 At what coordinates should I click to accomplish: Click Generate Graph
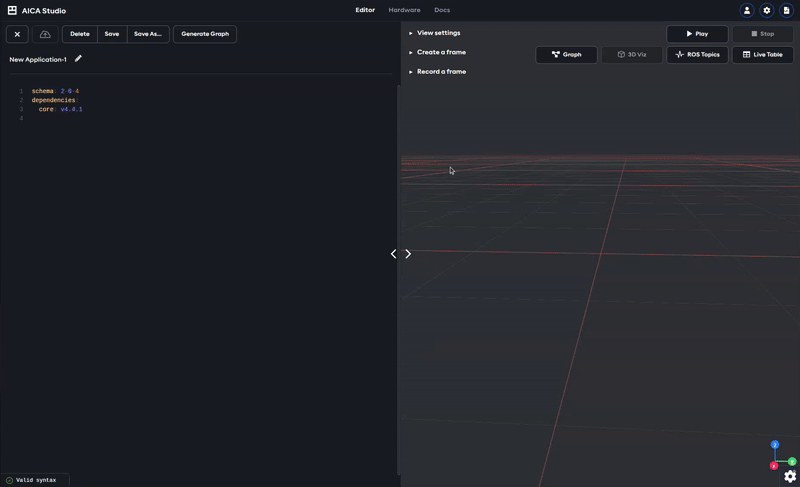tap(205, 34)
